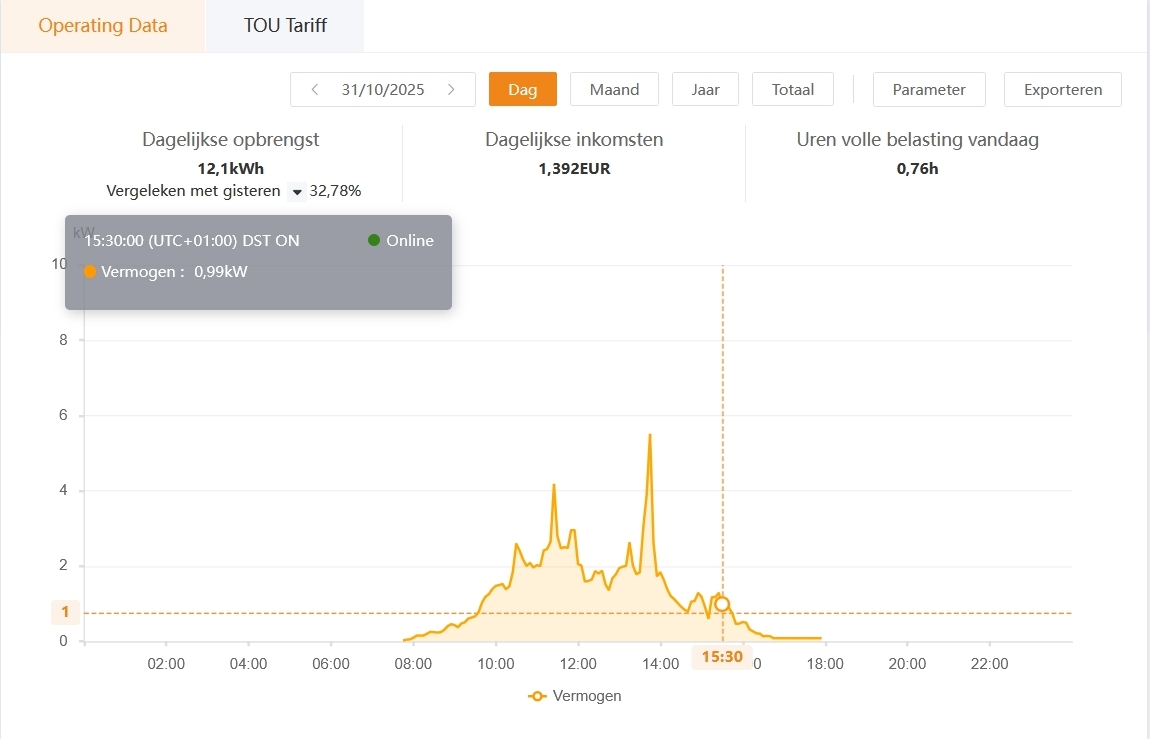Click the green Online status dot

(374, 240)
